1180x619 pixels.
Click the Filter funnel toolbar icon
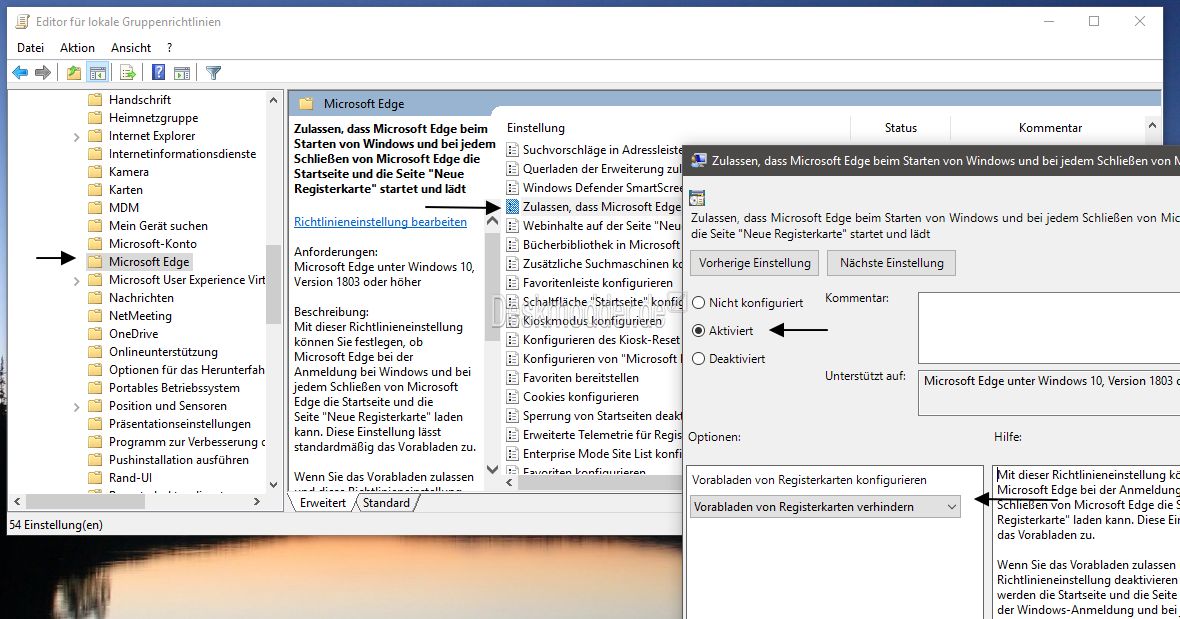[214, 72]
